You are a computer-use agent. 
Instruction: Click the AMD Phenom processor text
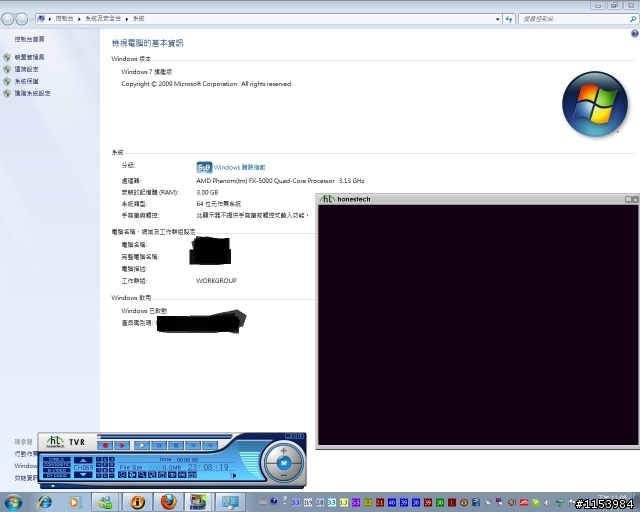point(280,180)
